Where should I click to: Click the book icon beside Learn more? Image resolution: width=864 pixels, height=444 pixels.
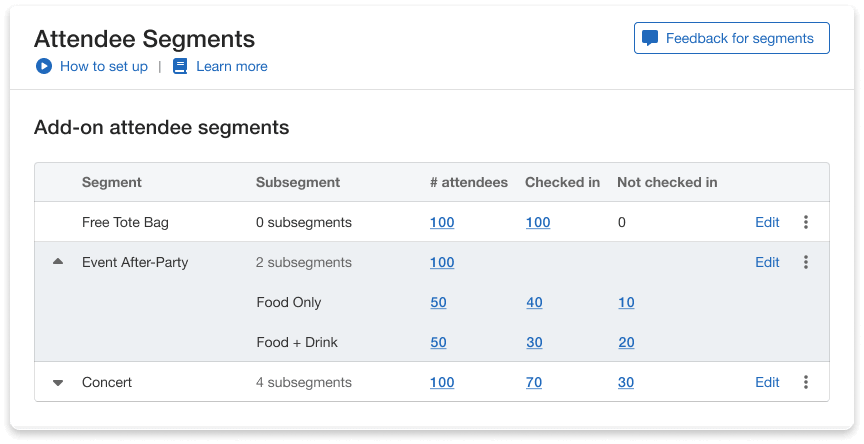pos(180,67)
